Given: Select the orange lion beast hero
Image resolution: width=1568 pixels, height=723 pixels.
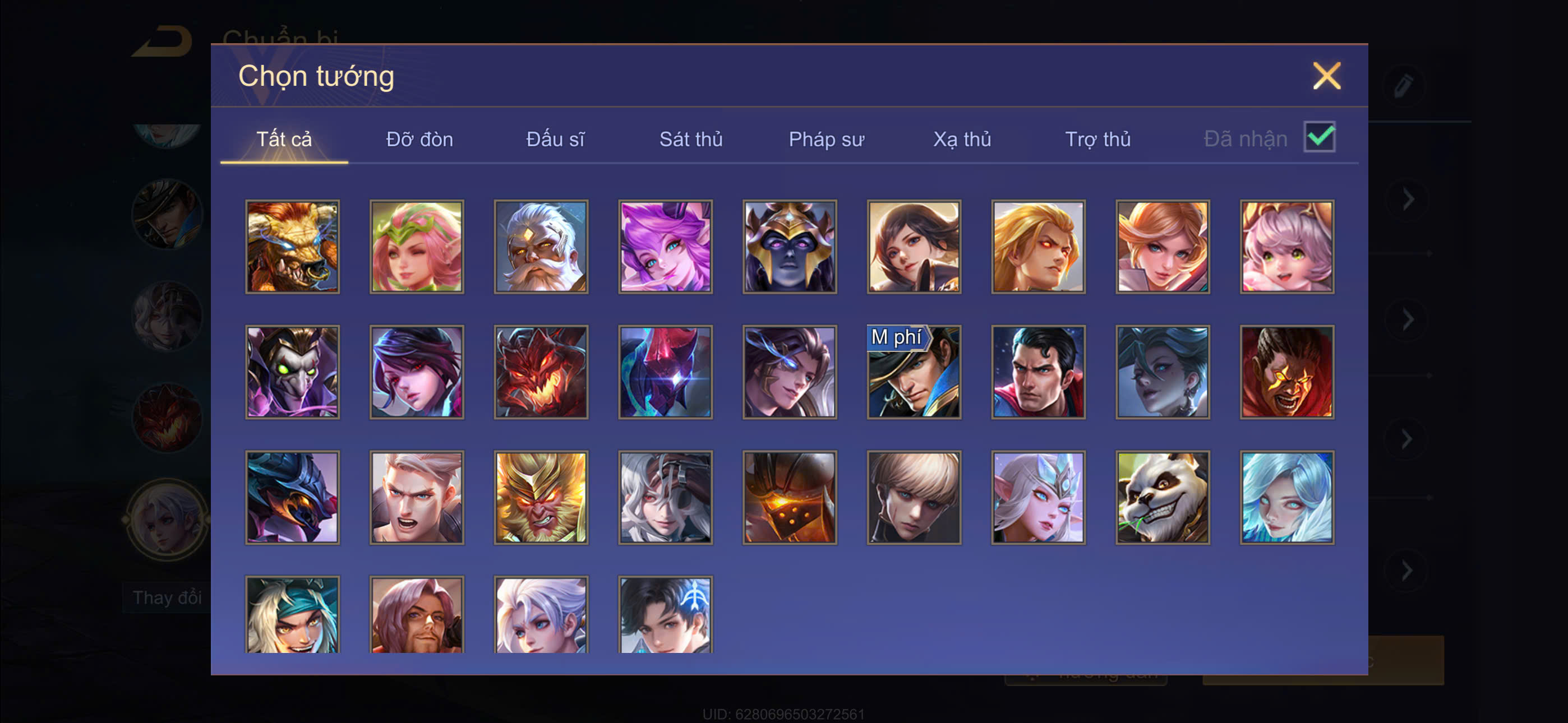Looking at the screenshot, I should point(292,247).
